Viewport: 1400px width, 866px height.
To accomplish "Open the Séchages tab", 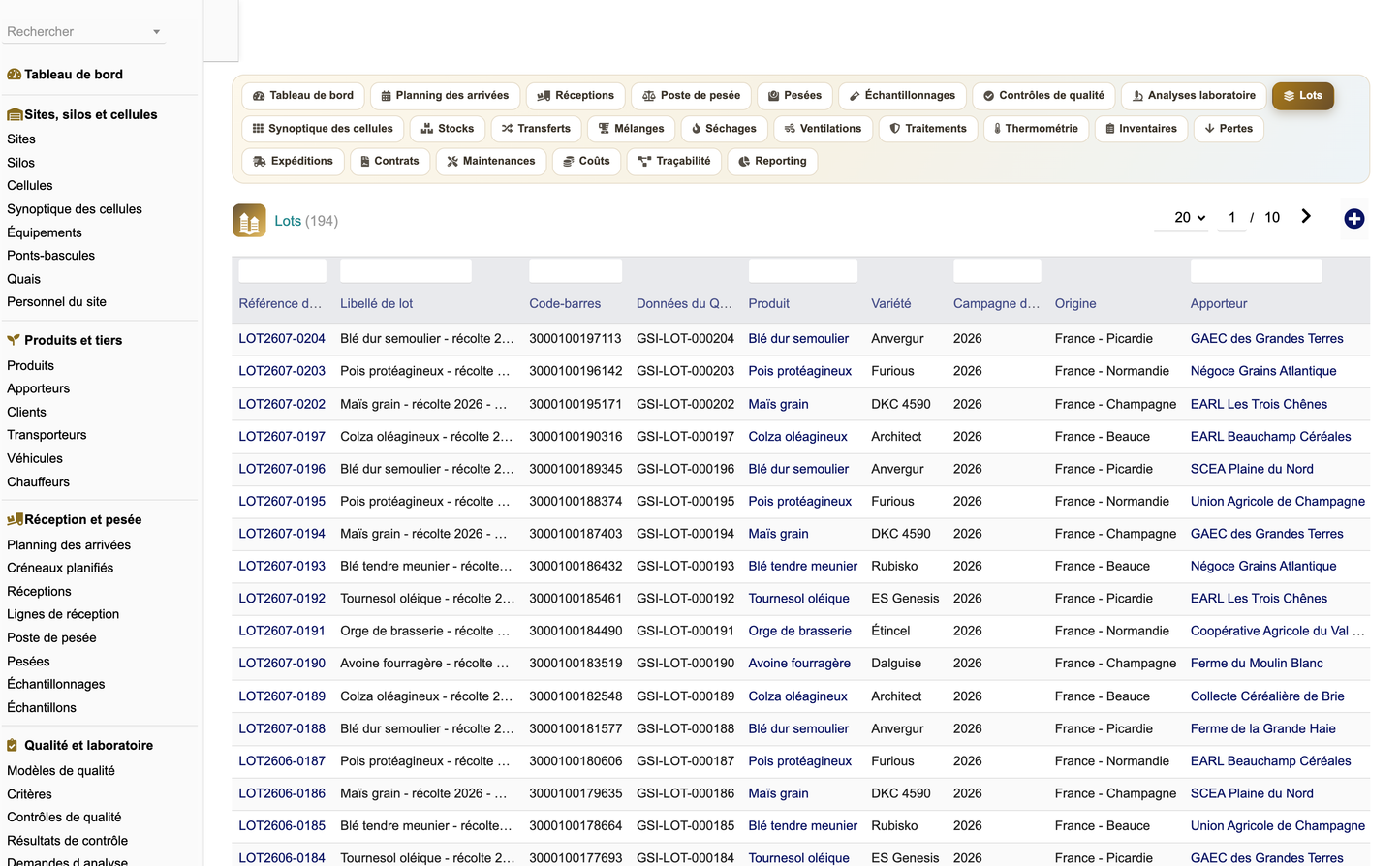I will 724,129.
